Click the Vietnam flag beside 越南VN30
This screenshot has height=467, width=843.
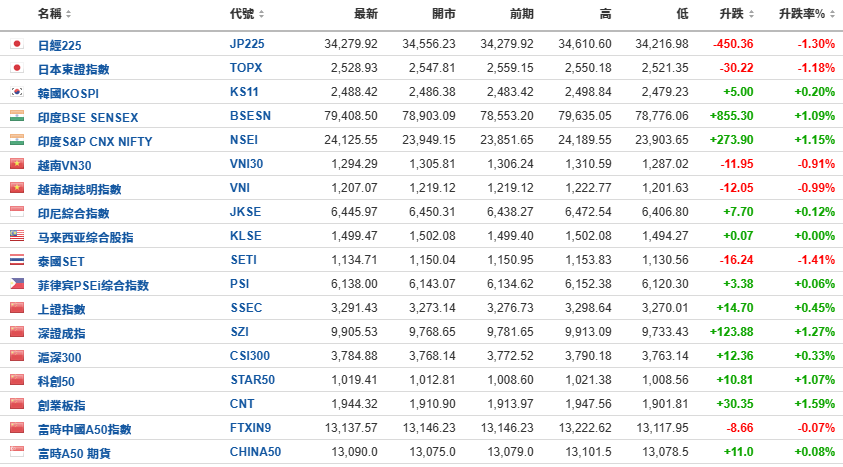click(16, 164)
